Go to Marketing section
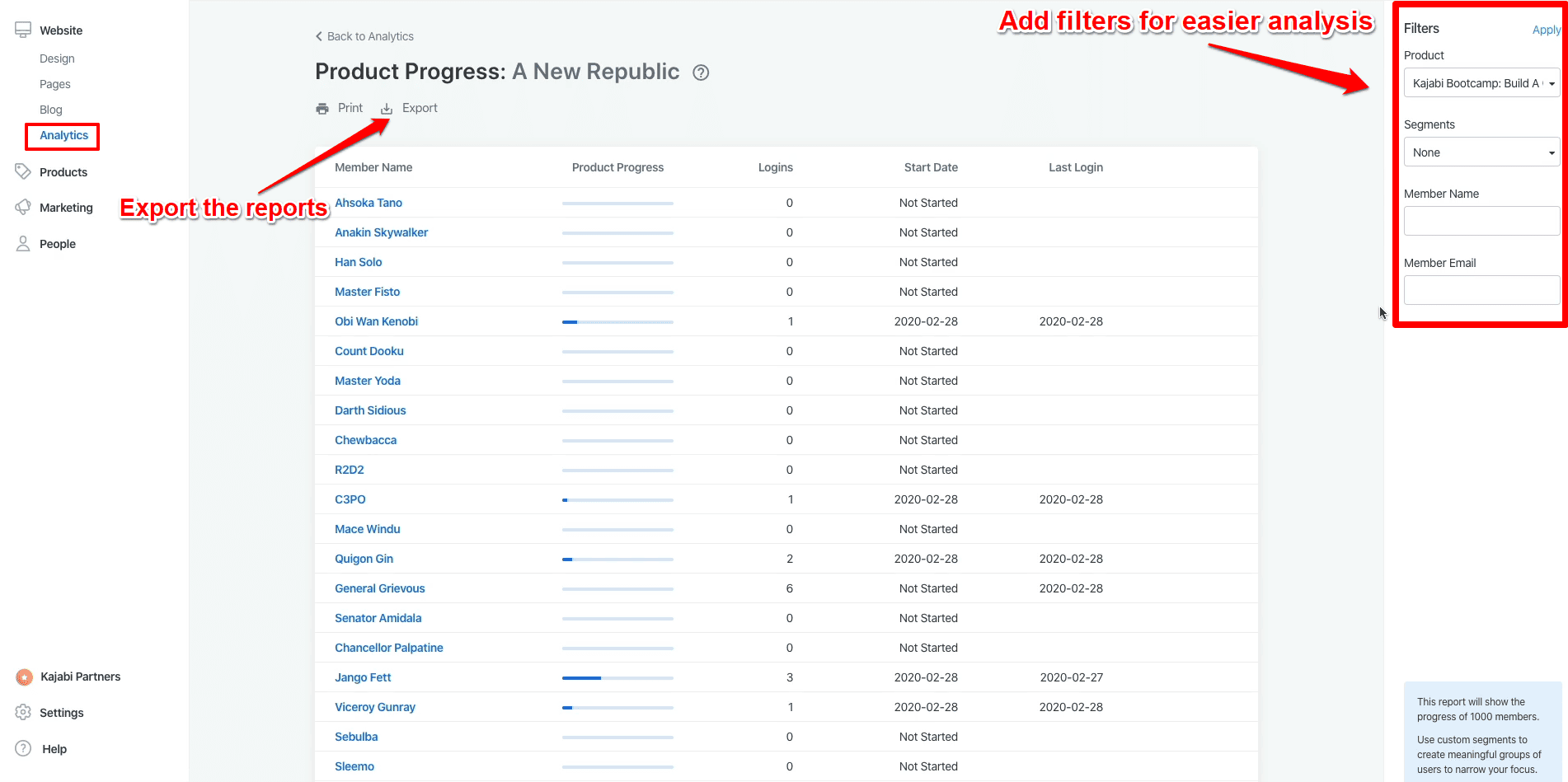This screenshot has width=1568, height=782. click(66, 208)
